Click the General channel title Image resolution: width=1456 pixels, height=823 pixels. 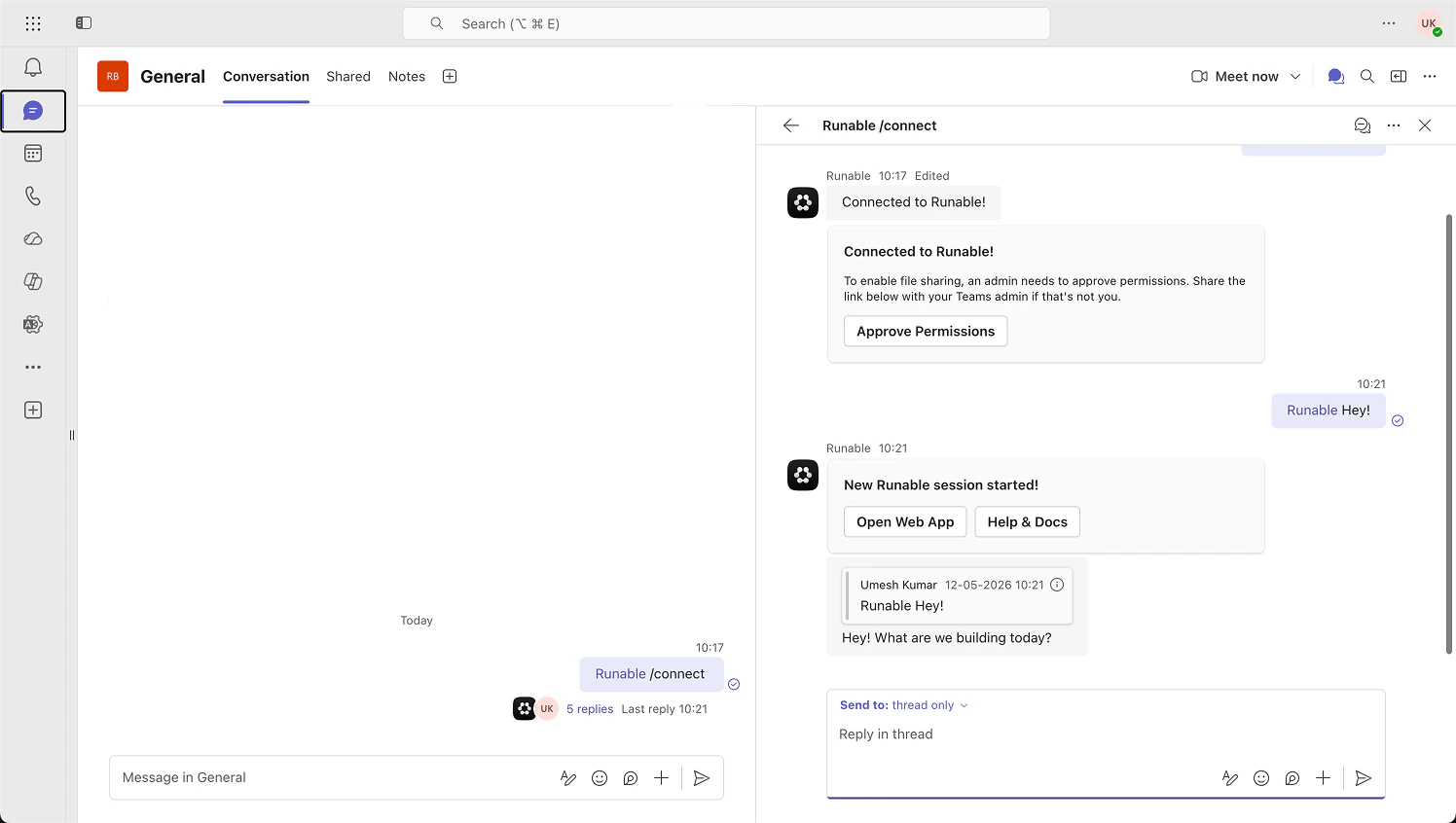[172, 77]
